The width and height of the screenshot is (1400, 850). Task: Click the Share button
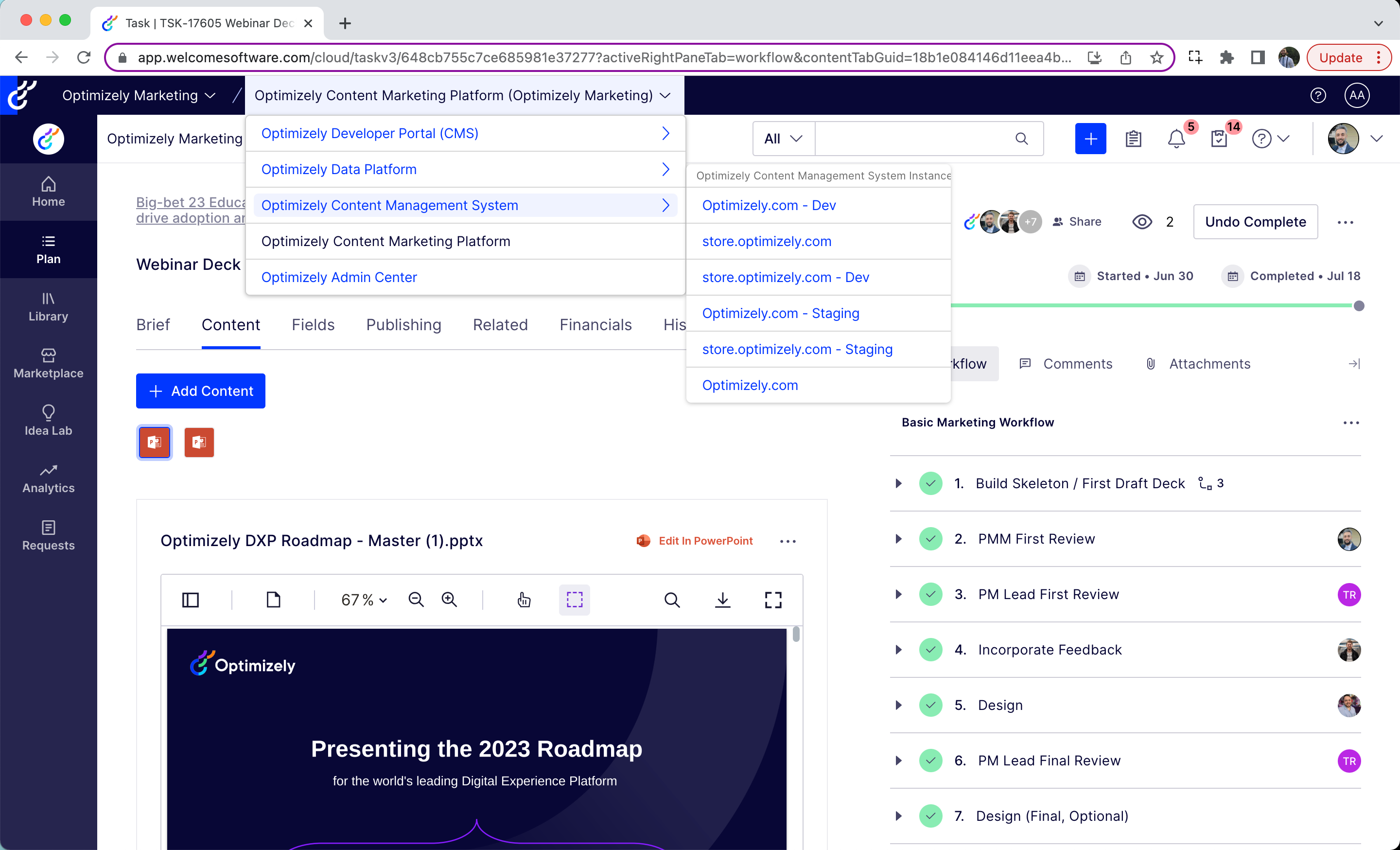(x=1076, y=222)
